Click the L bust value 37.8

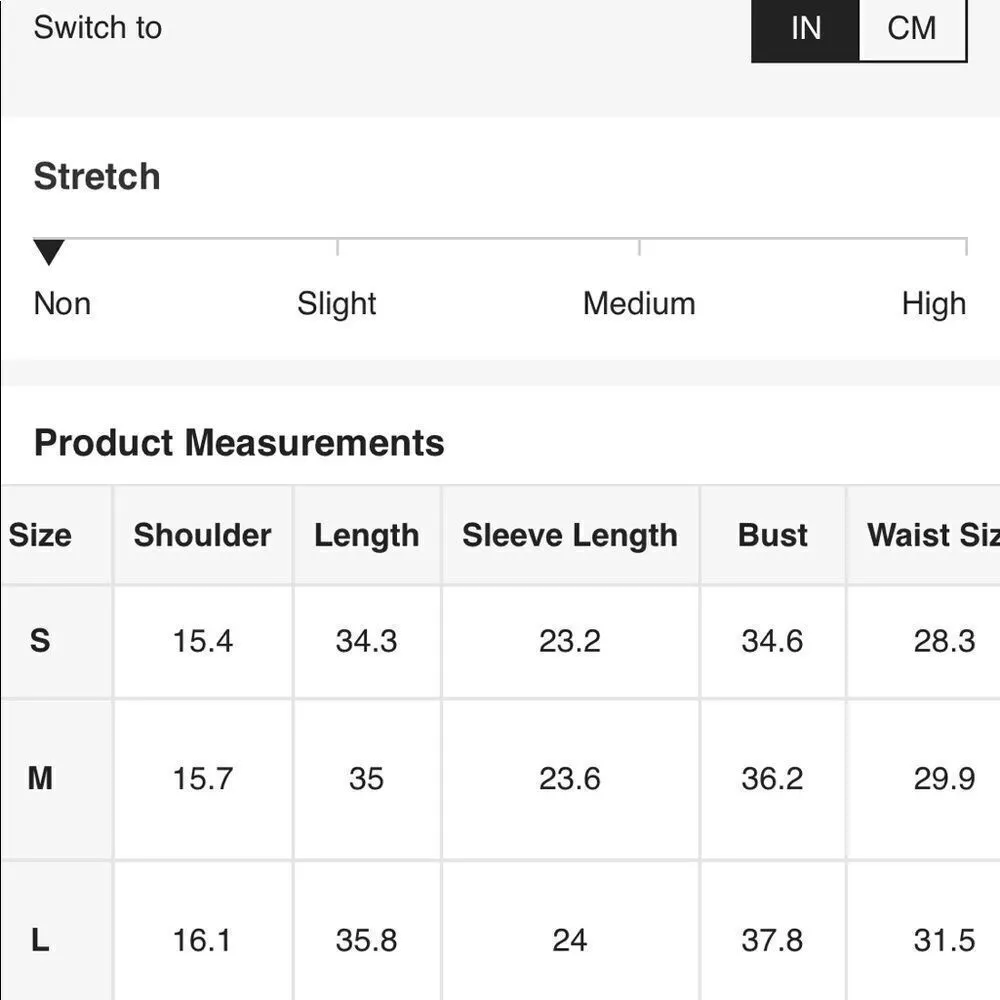point(772,940)
